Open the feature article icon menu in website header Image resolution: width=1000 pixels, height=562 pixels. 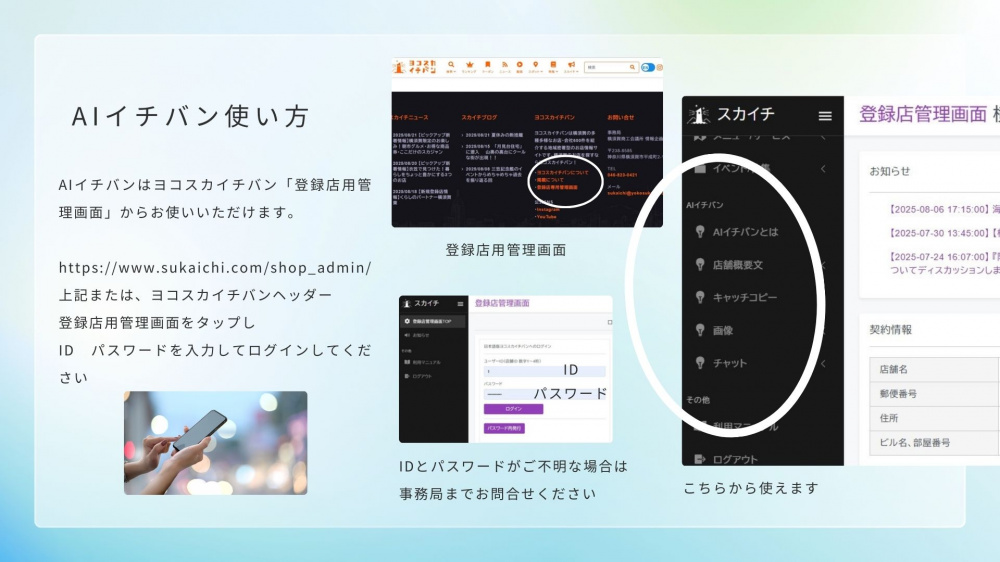coord(554,66)
